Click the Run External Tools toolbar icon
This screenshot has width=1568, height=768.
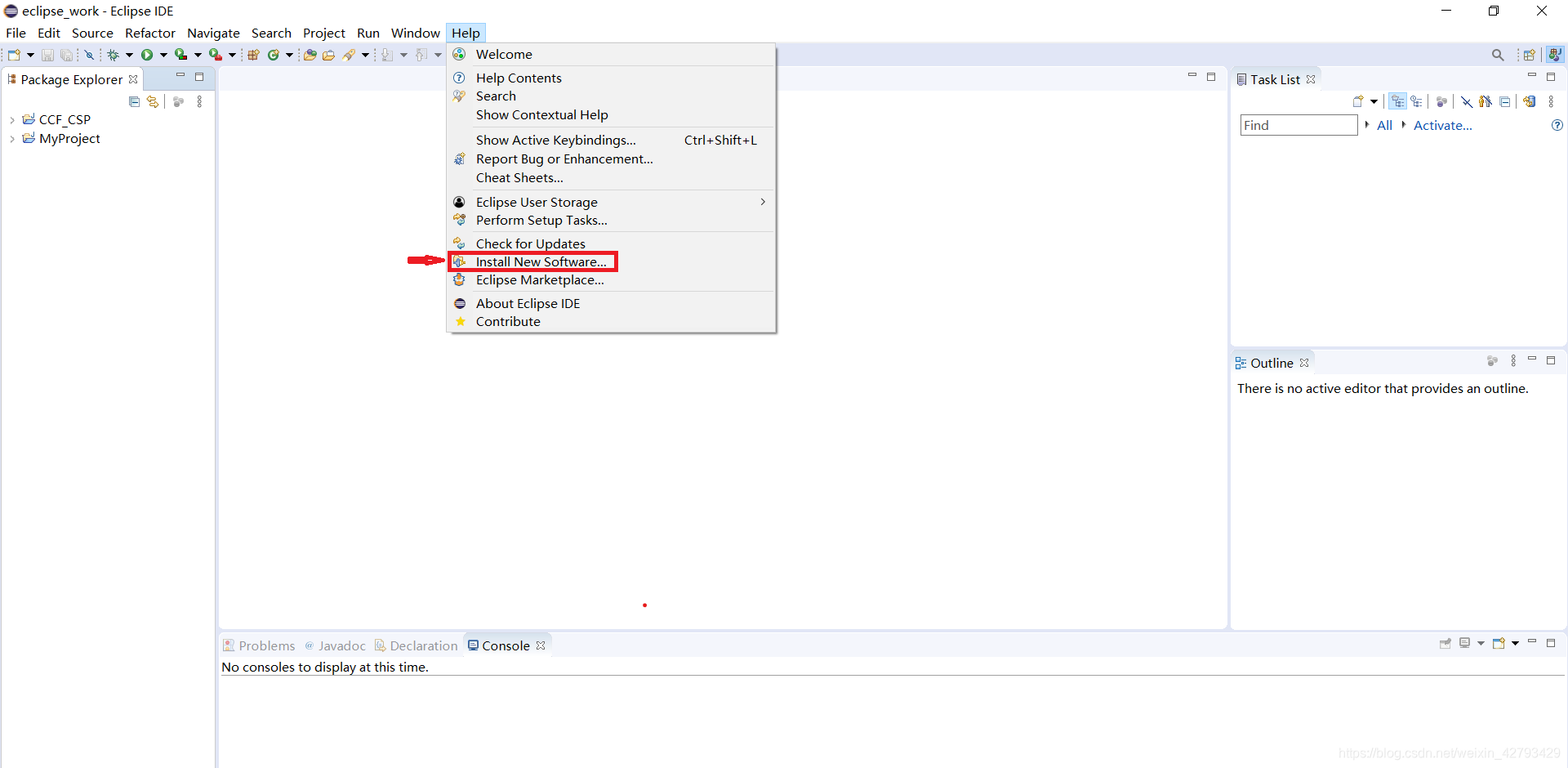tap(215, 55)
